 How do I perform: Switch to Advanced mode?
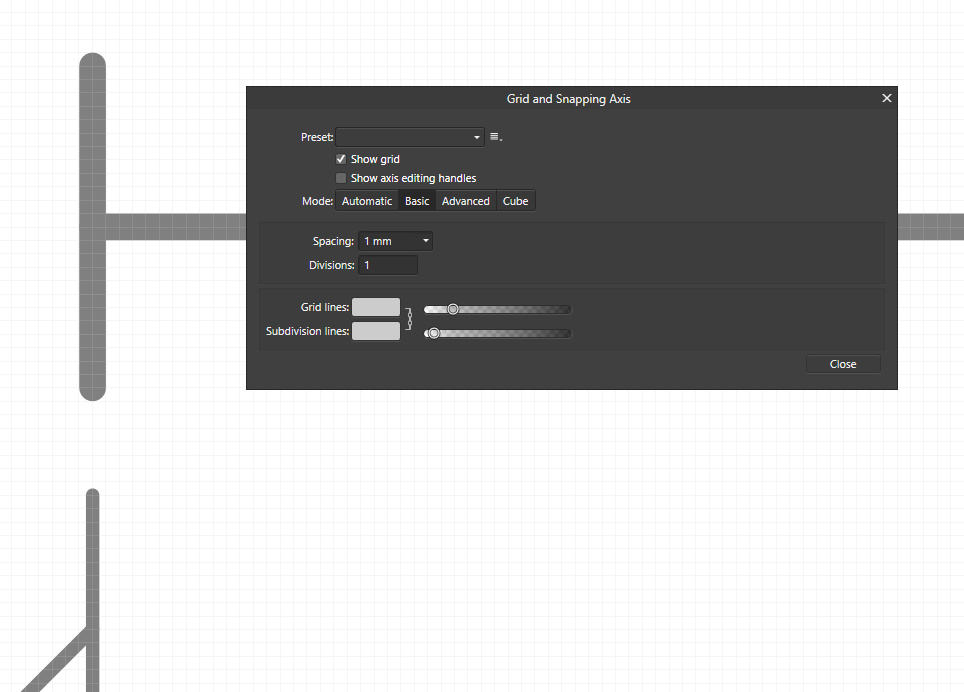coord(465,201)
